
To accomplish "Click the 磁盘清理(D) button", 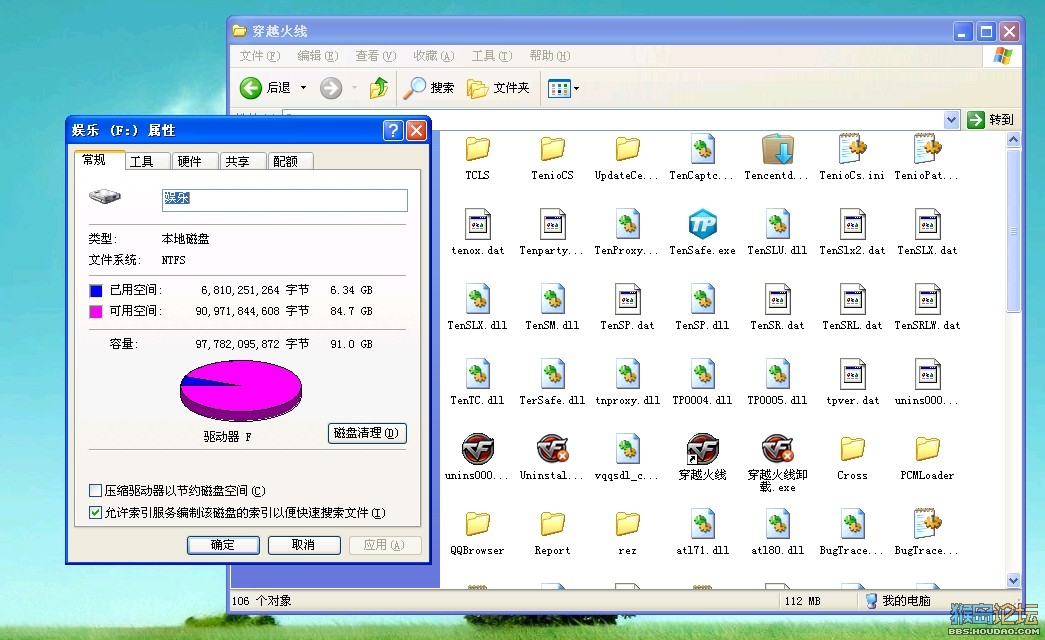I will 367,433.
